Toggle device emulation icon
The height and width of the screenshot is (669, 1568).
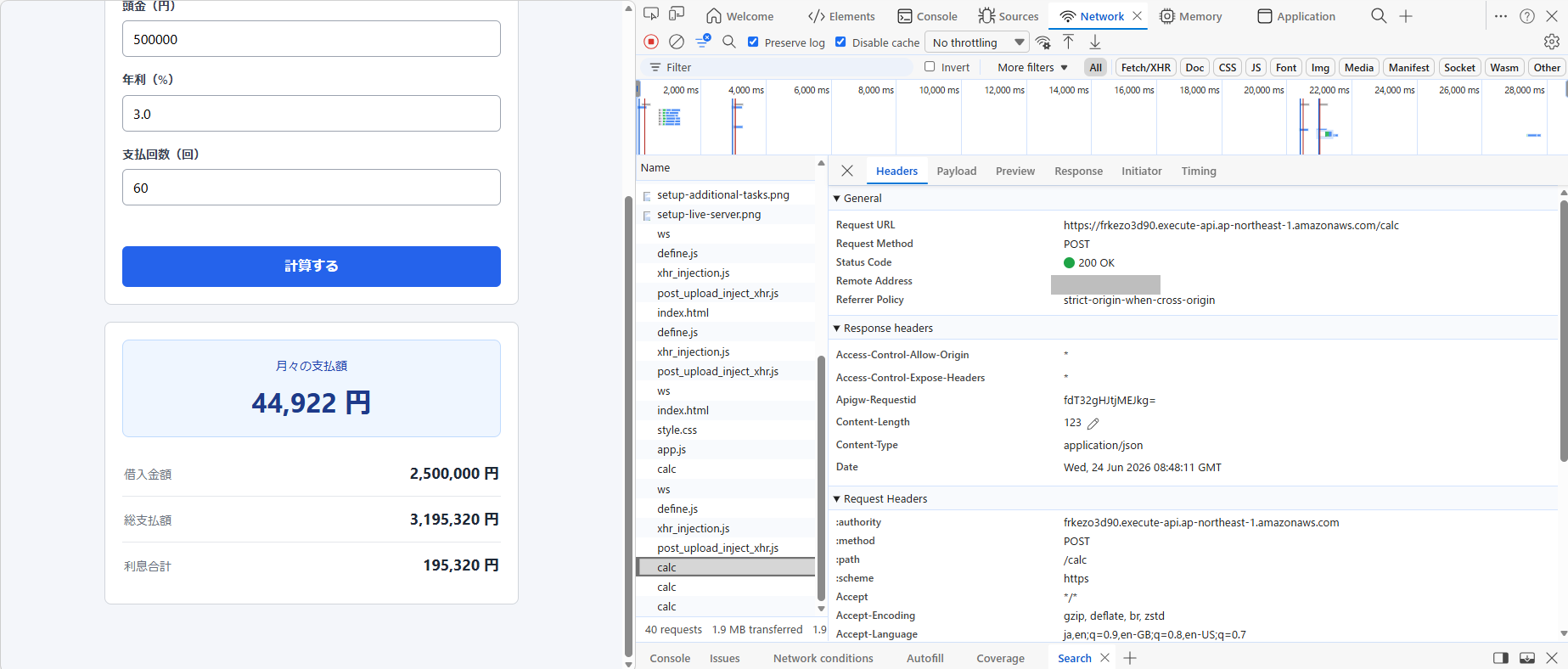[677, 14]
